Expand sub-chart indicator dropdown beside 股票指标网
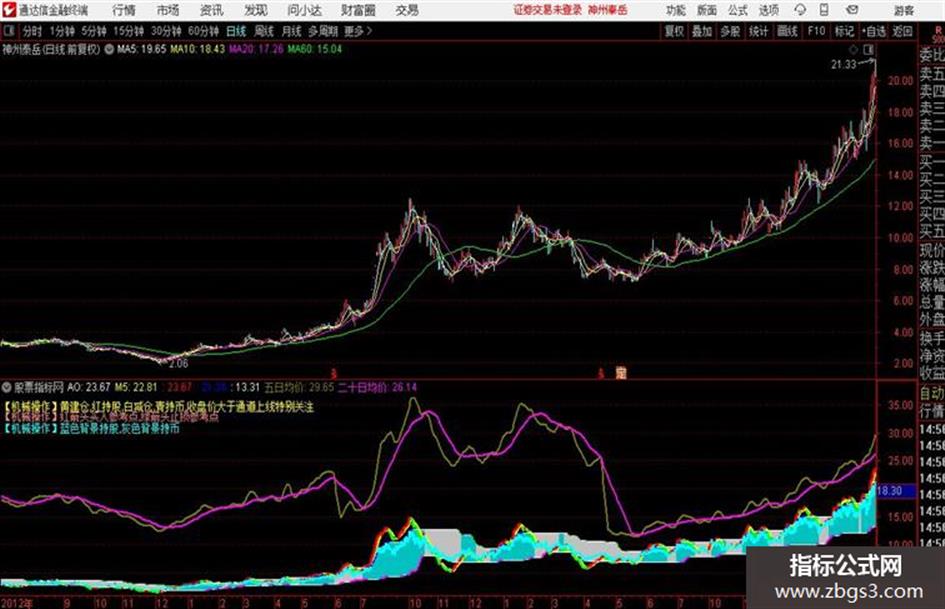This screenshot has width=945, height=609. click(x=7, y=387)
